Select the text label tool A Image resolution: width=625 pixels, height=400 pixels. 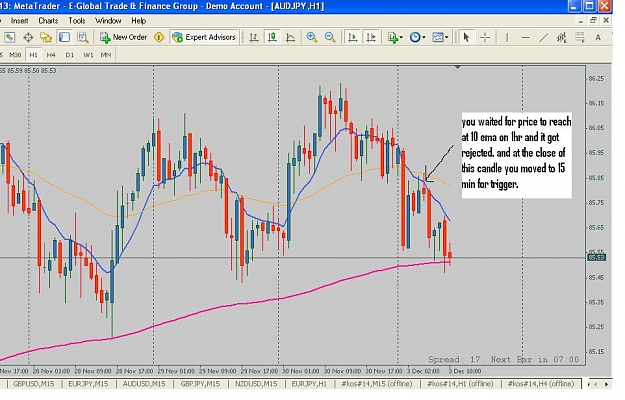click(598, 37)
